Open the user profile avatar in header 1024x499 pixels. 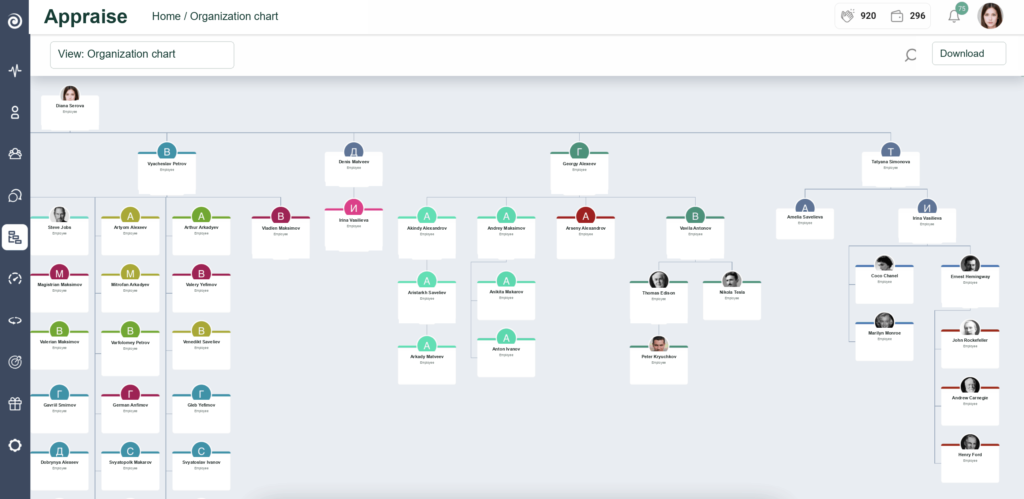(990, 16)
